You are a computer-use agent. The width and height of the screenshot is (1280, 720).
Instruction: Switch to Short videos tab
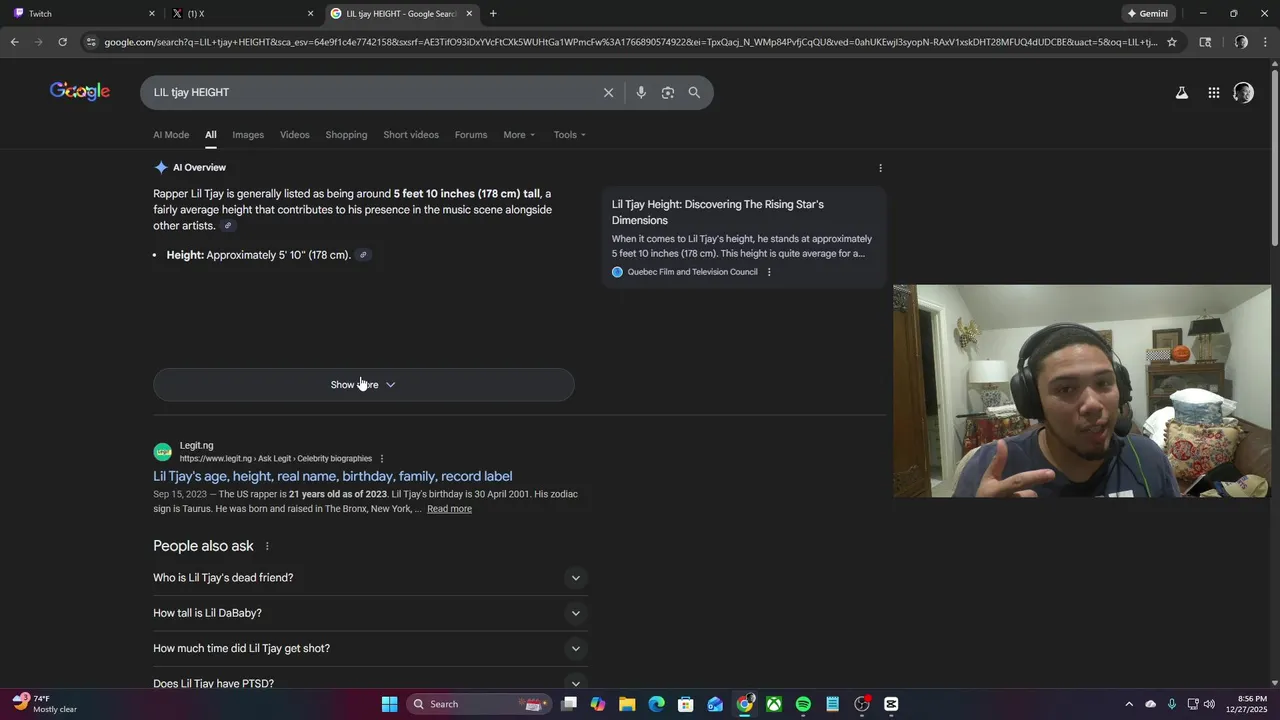pos(411,135)
